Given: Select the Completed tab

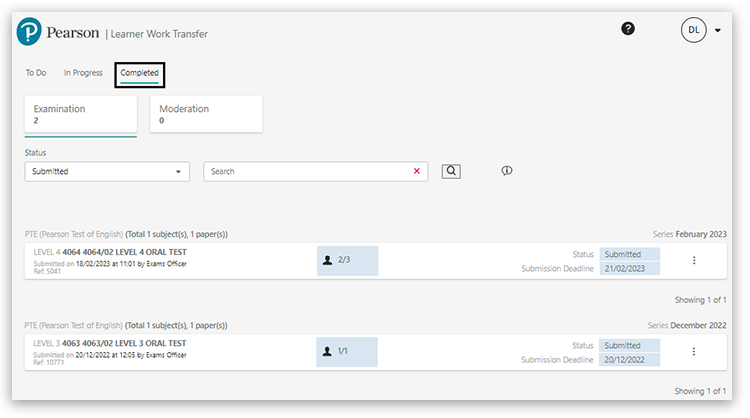Looking at the screenshot, I should click(139, 74).
